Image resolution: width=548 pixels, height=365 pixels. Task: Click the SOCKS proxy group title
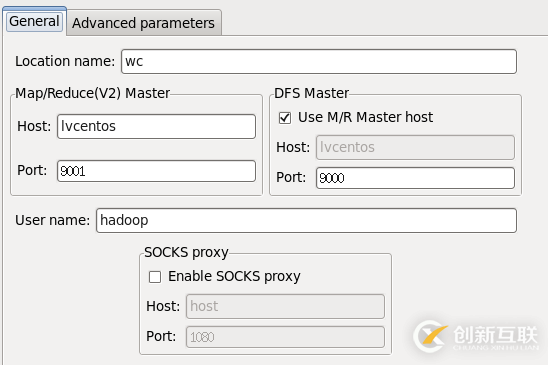[186, 252]
